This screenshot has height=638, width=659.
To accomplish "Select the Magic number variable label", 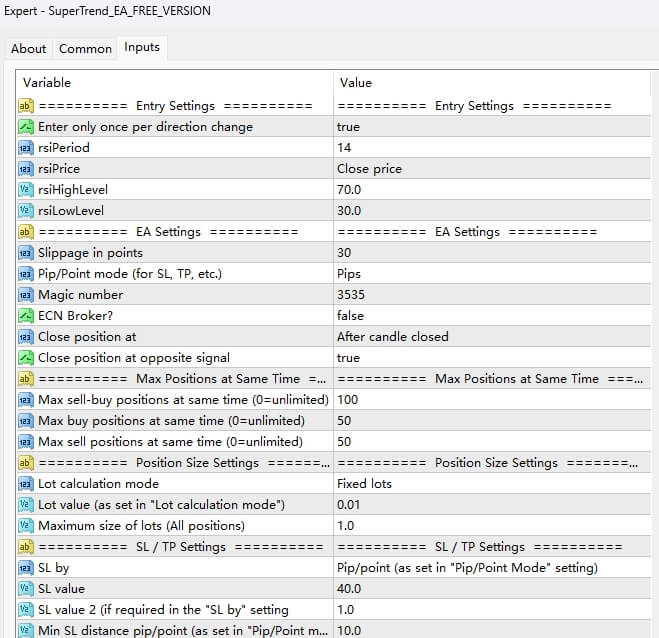I will tap(80, 295).
